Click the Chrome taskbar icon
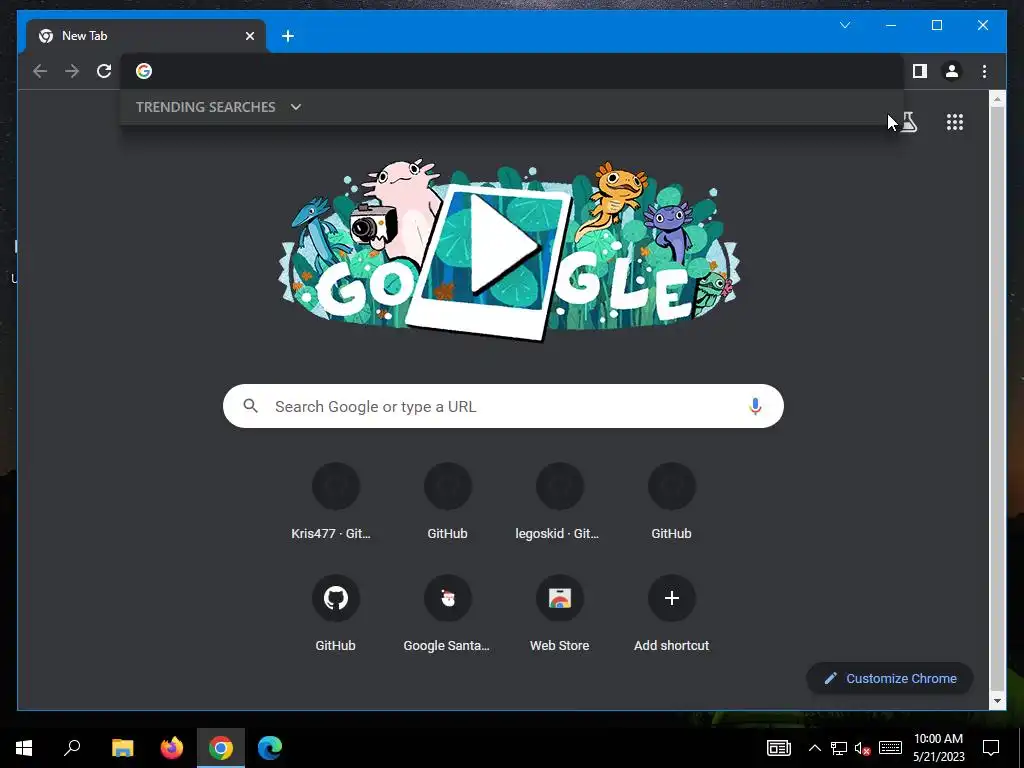Screen dimensions: 1024x768 tap(221, 748)
